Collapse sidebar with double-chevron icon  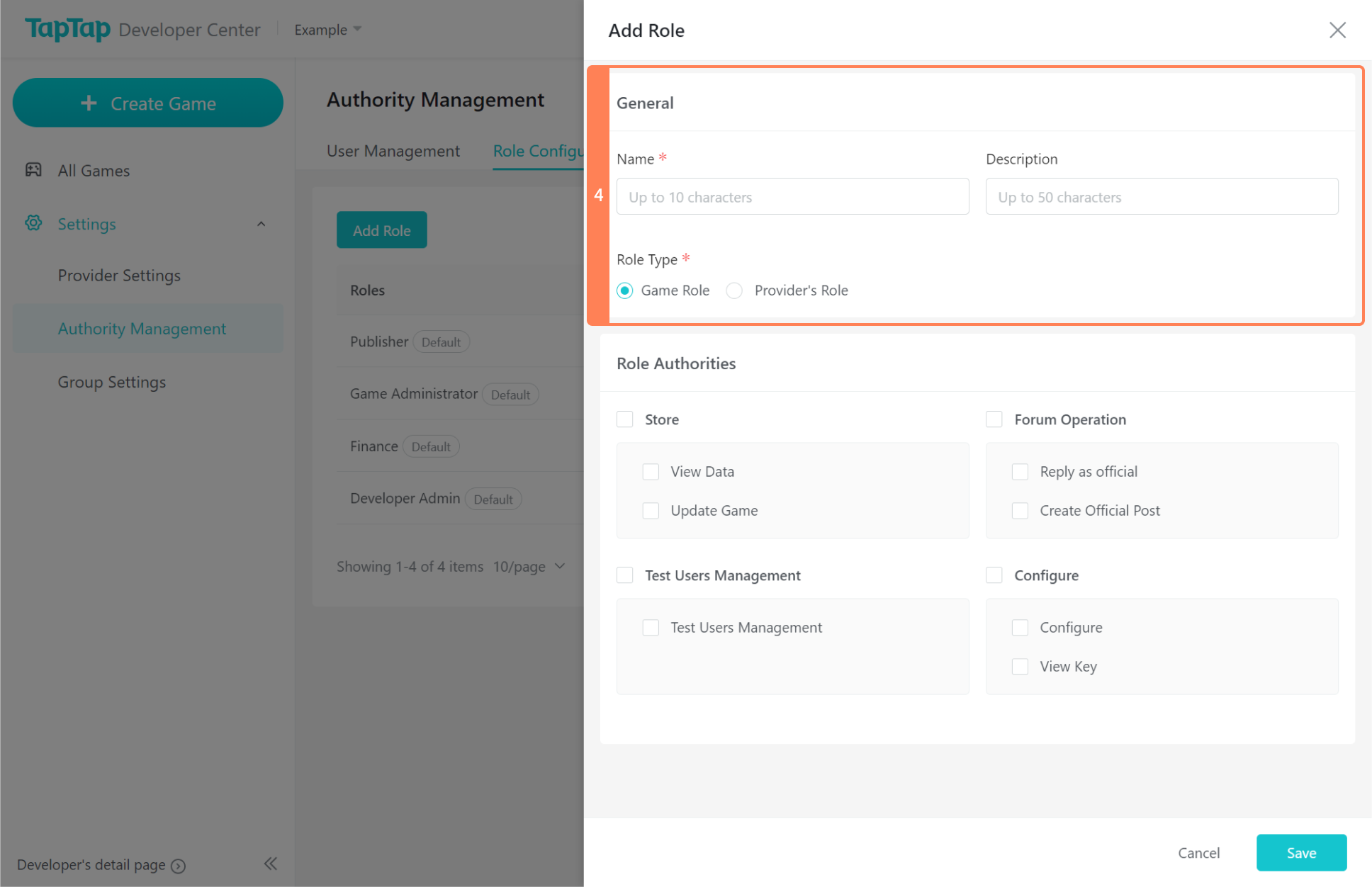270,864
